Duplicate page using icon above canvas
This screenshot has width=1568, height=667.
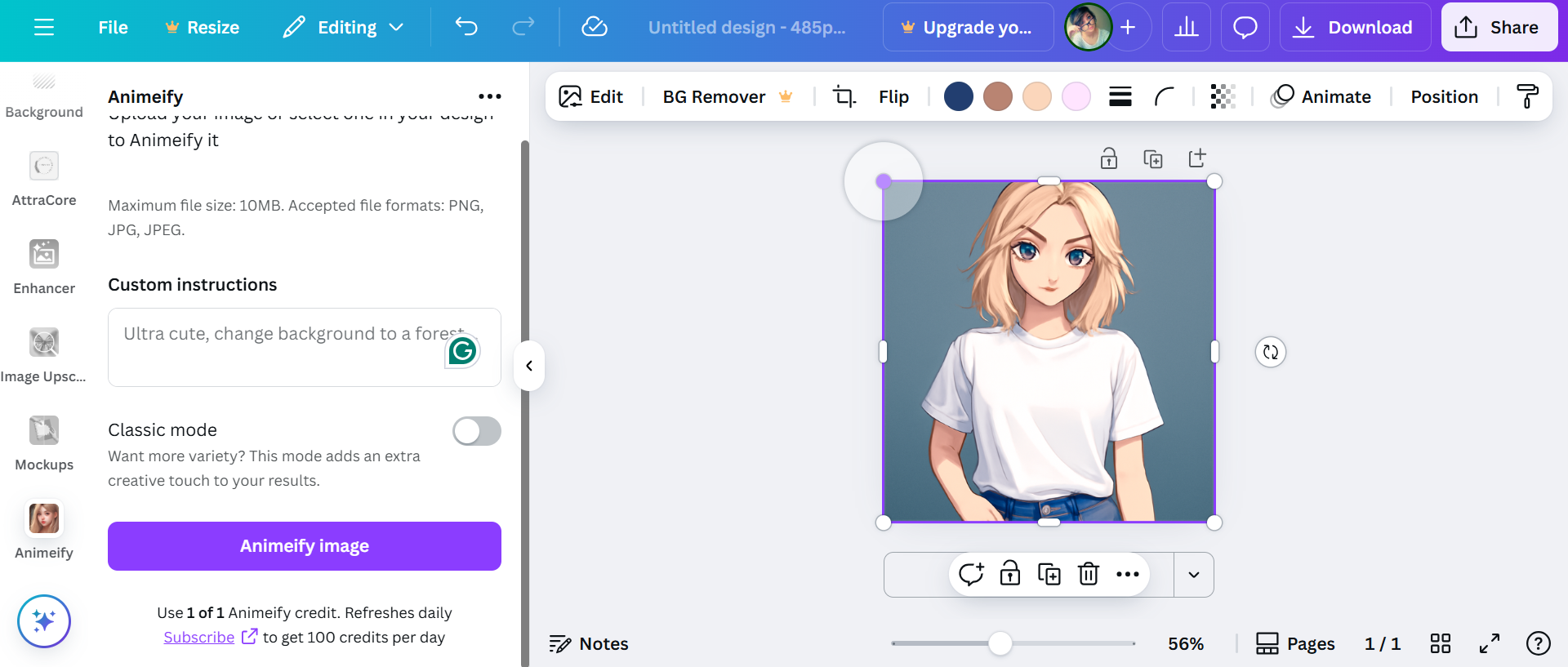pos(1152,158)
